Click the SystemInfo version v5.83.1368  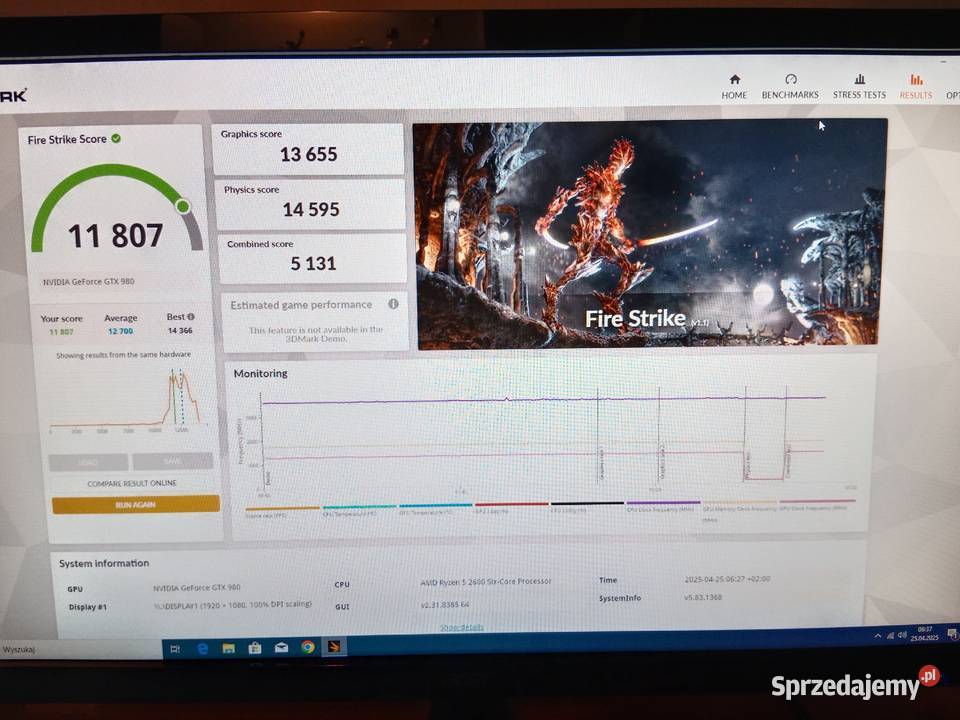pyautogui.click(x=703, y=597)
